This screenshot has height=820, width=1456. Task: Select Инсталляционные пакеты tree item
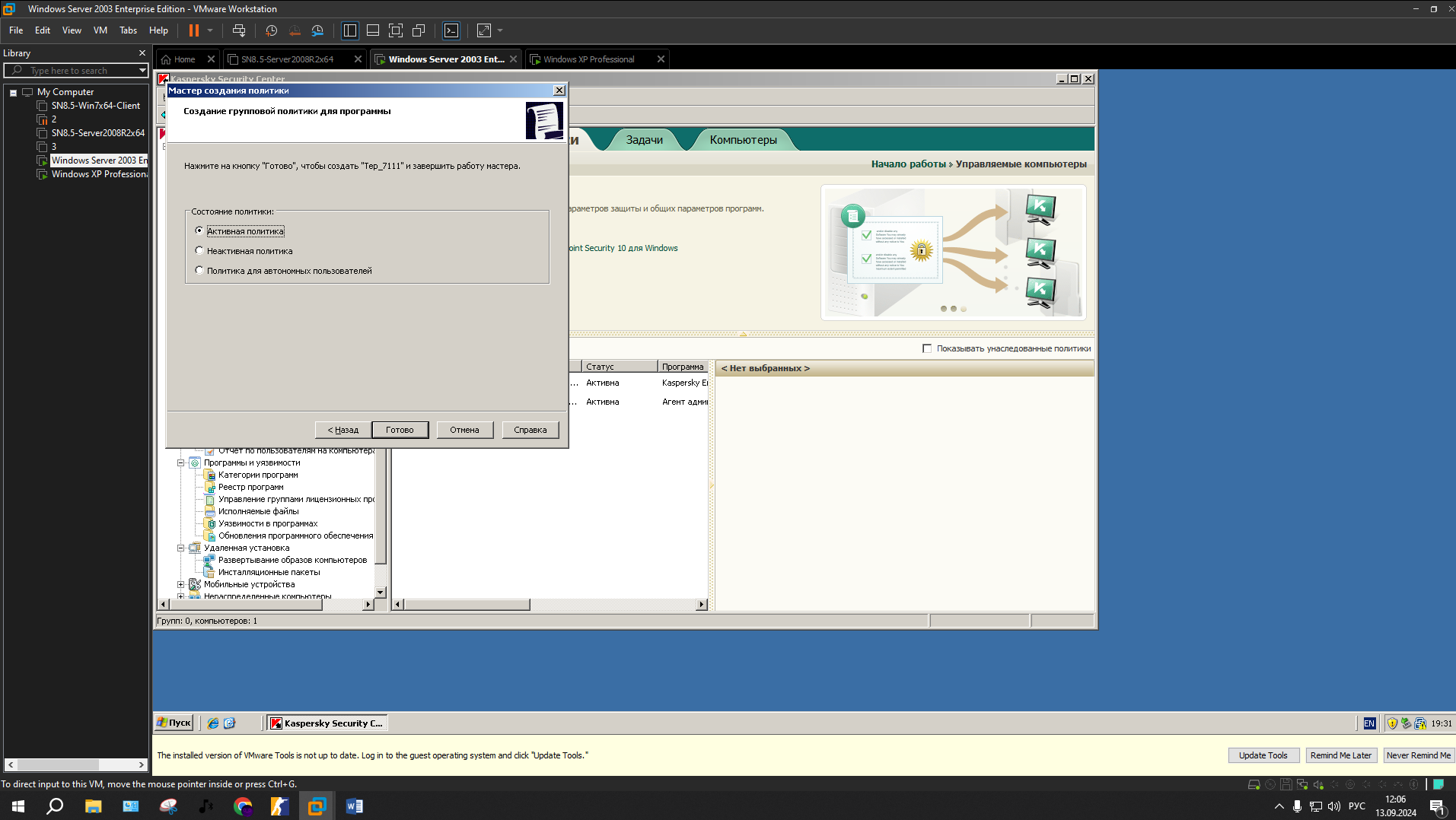[269, 572]
